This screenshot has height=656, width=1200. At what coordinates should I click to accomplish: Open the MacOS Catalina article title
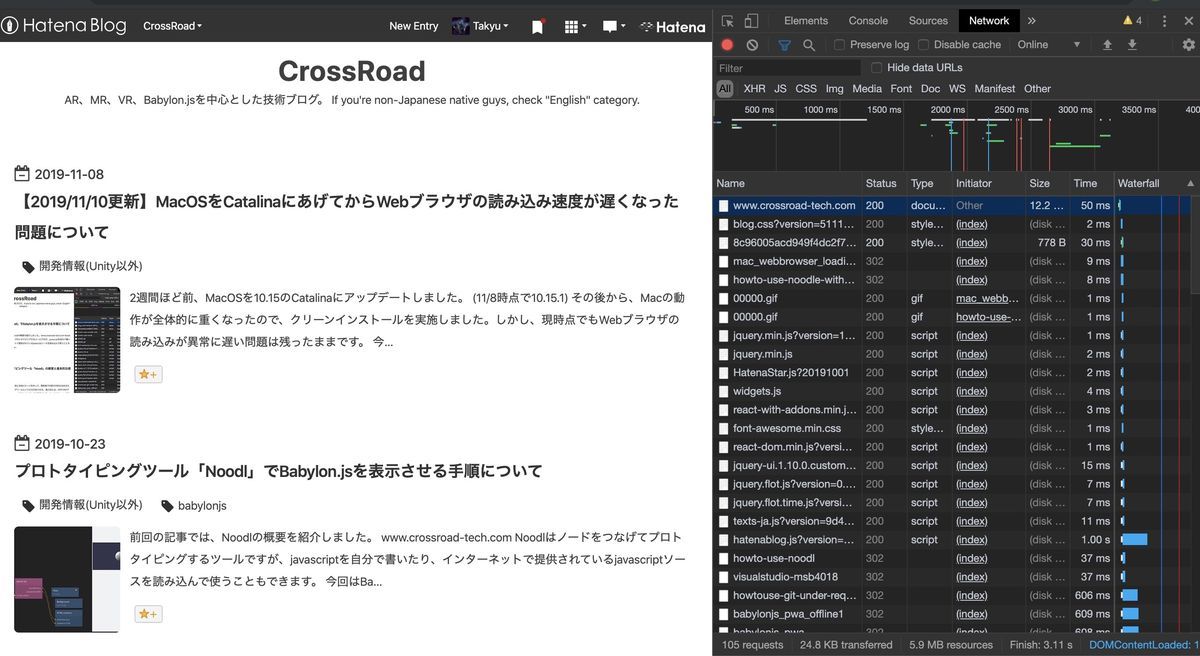[x=347, y=217]
